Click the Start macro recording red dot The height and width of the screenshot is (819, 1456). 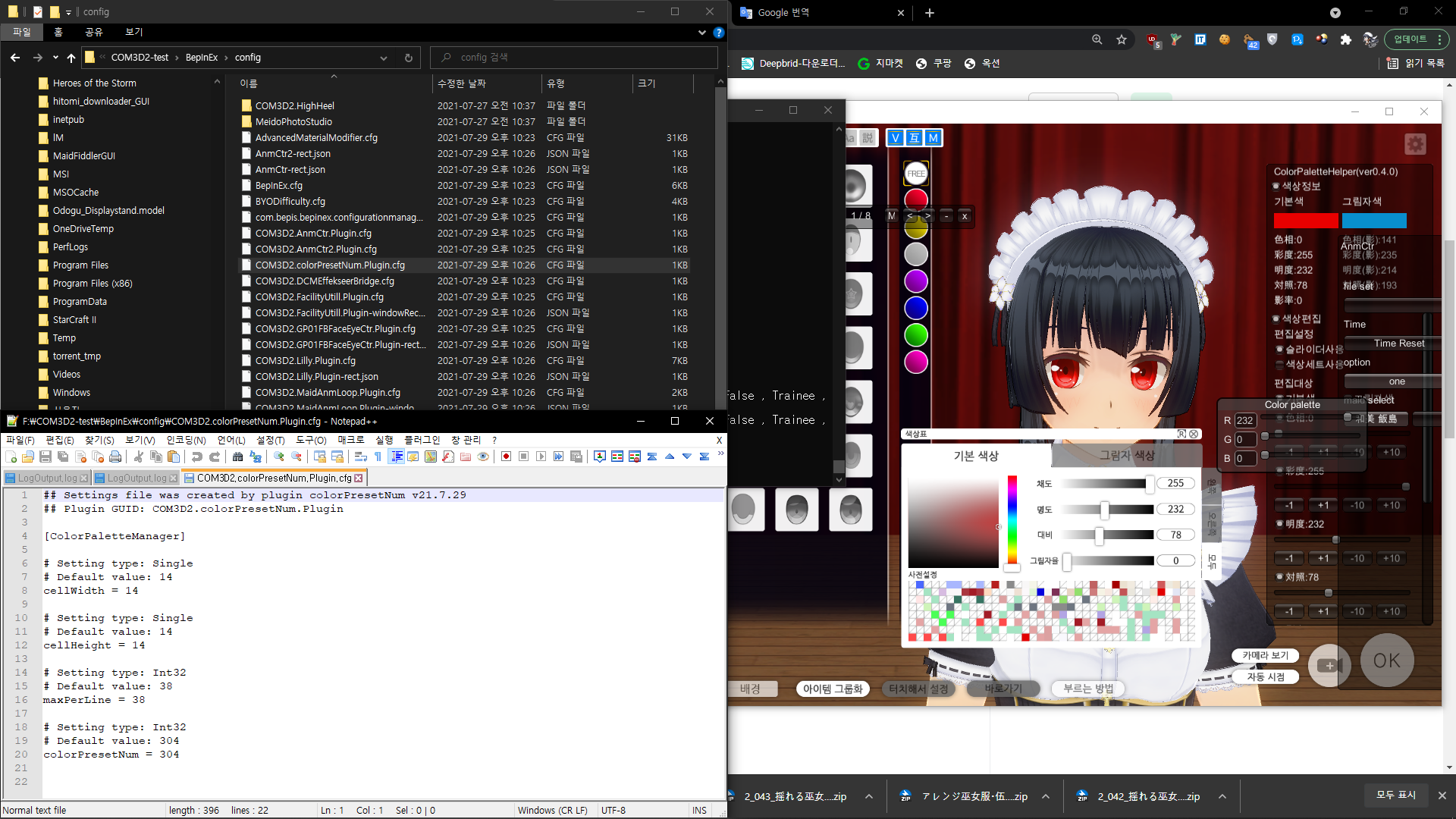(506, 457)
